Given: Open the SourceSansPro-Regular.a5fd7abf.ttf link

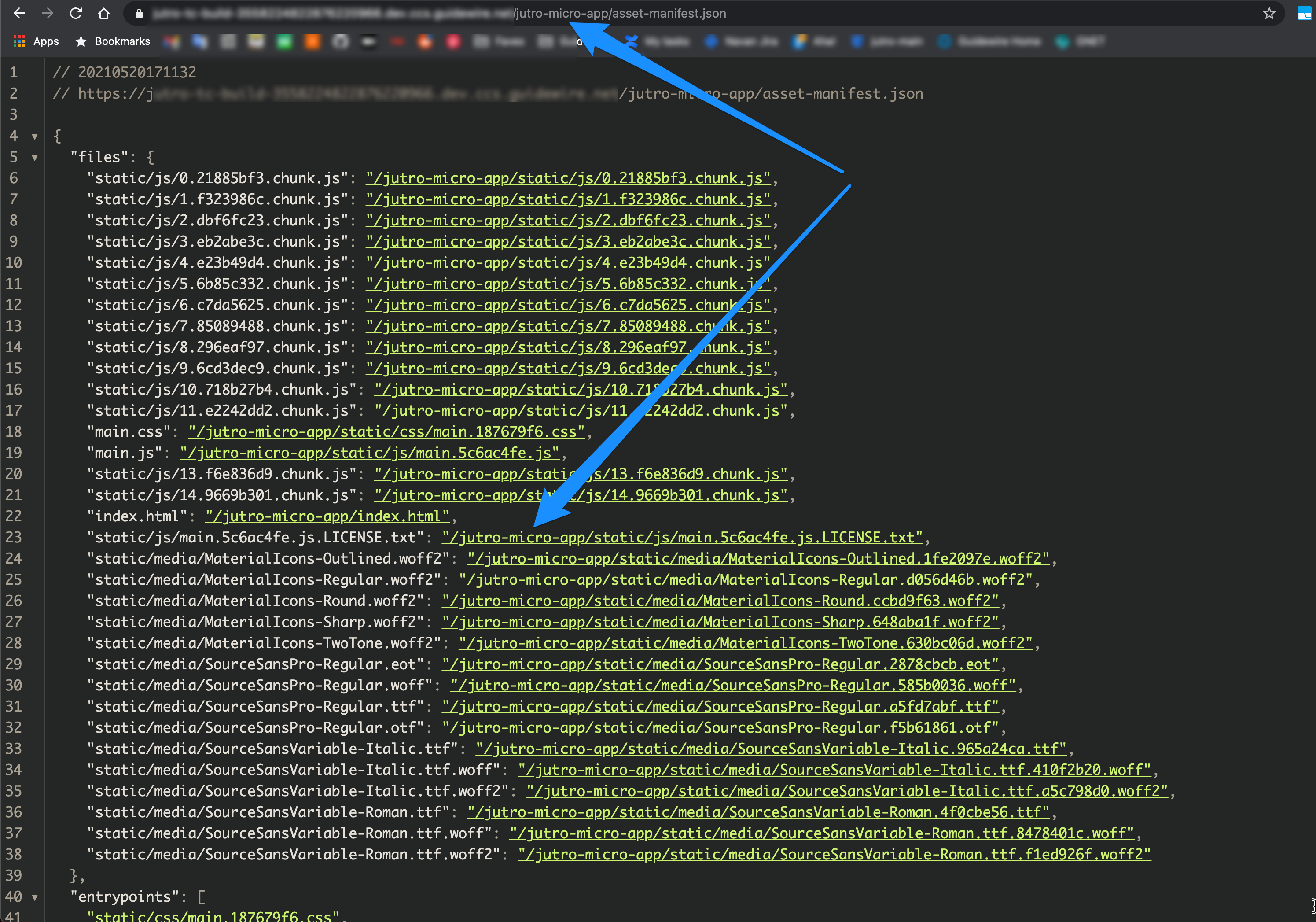Looking at the screenshot, I should point(720,706).
